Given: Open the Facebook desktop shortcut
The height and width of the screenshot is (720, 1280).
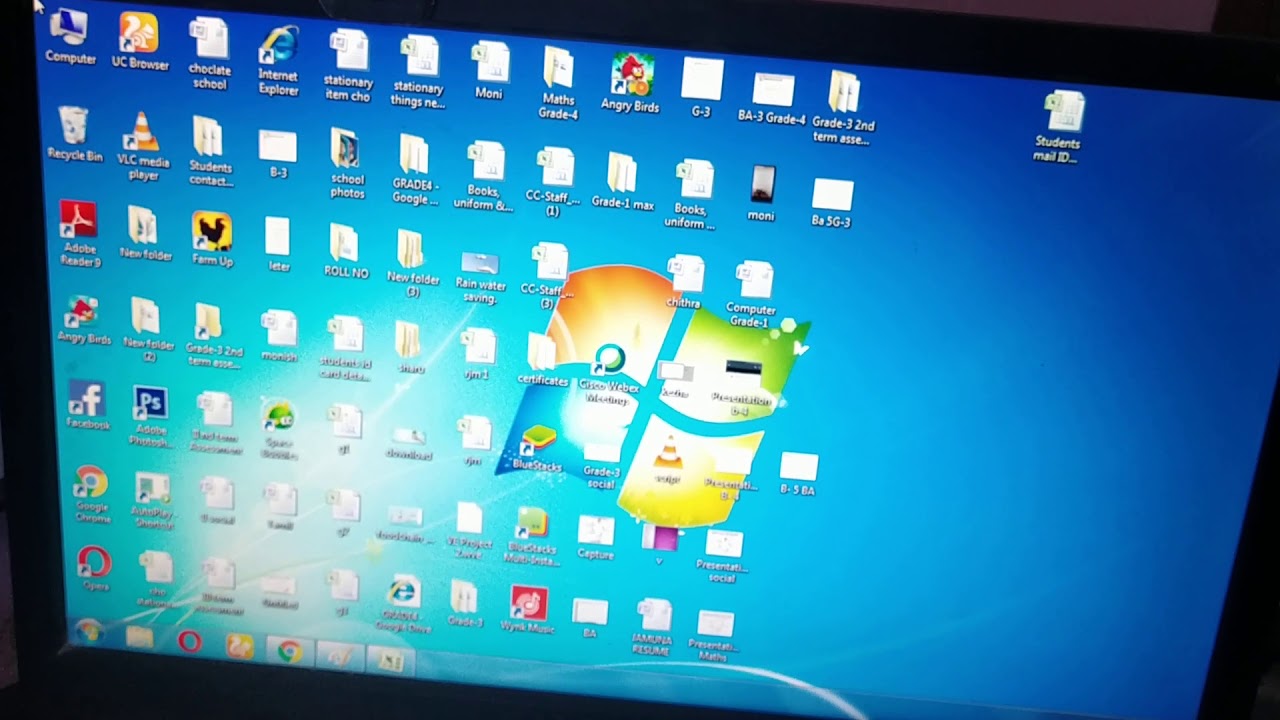Looking at the screenshot, I should pyautogui.click(x=87, y=405).
